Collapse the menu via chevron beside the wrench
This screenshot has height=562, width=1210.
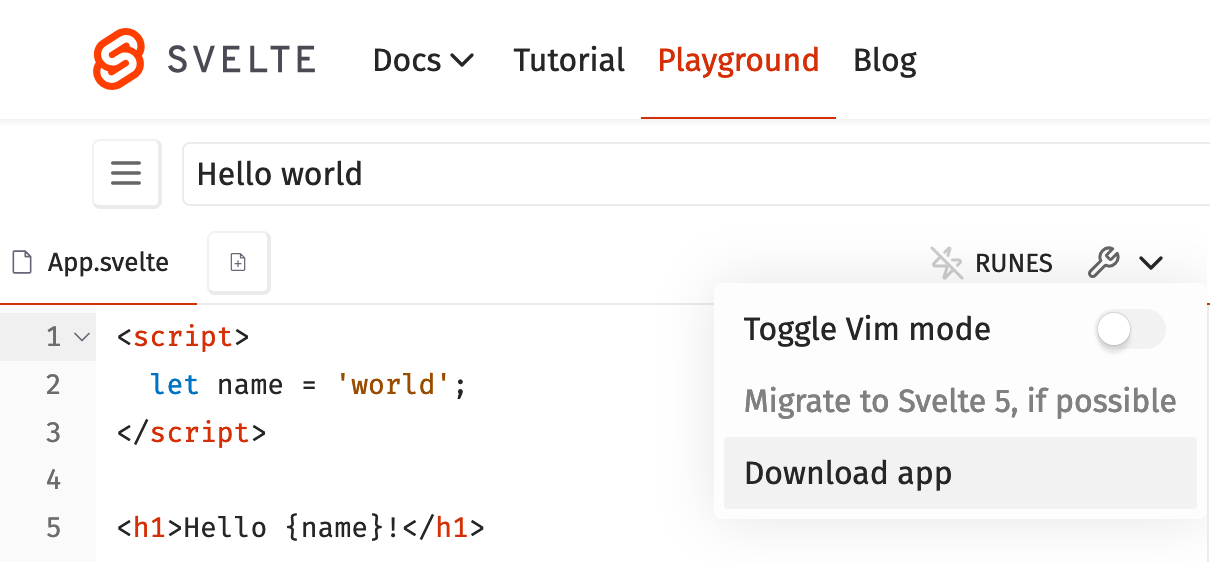[x=1151, y=263]
